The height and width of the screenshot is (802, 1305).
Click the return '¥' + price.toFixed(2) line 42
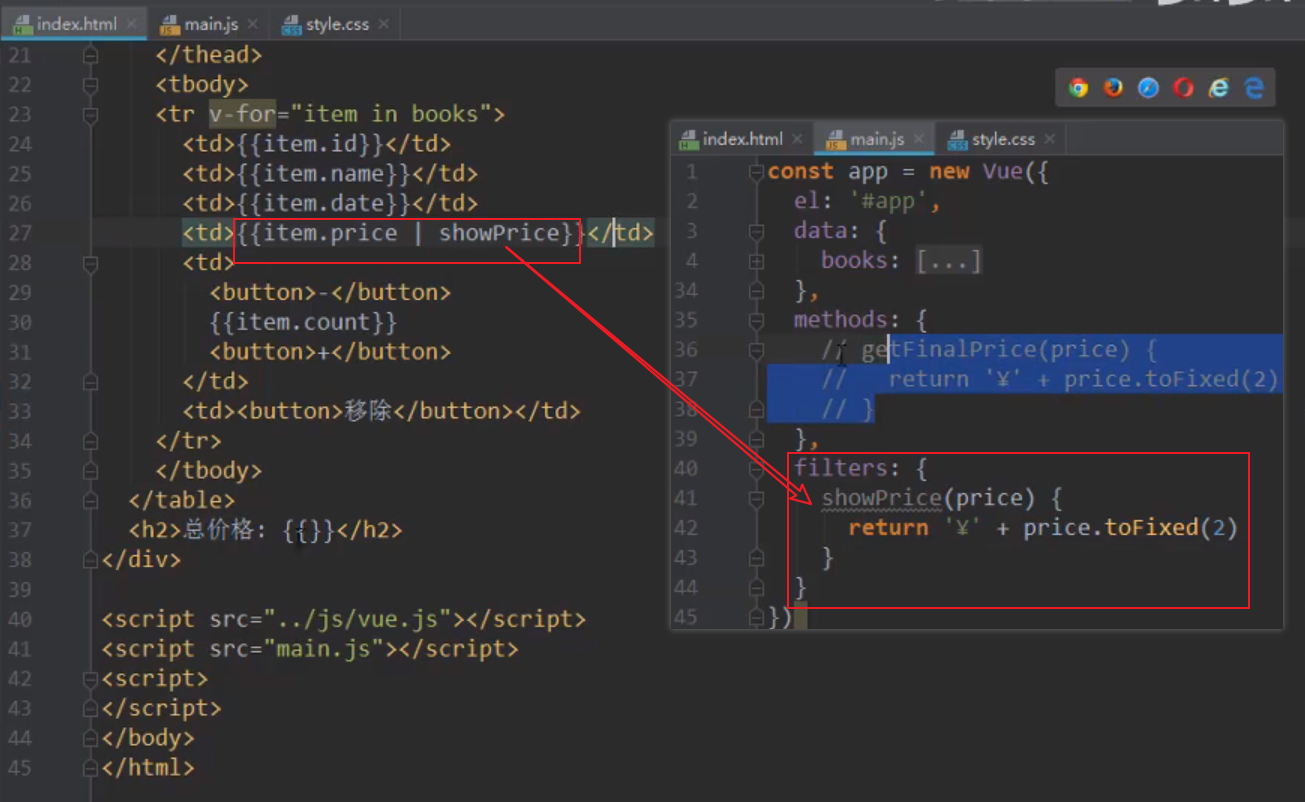1043,528
